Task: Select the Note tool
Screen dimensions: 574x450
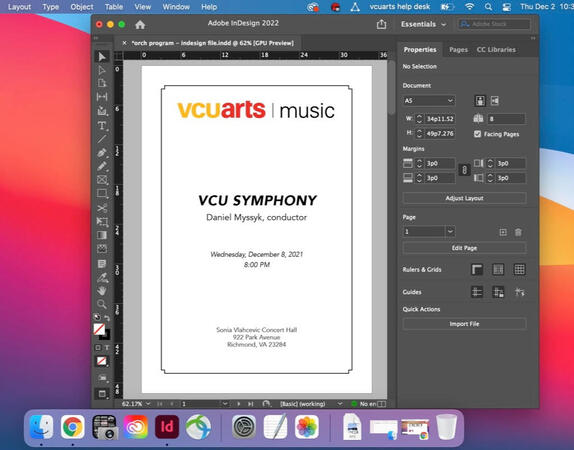Action: click(102, 264)
